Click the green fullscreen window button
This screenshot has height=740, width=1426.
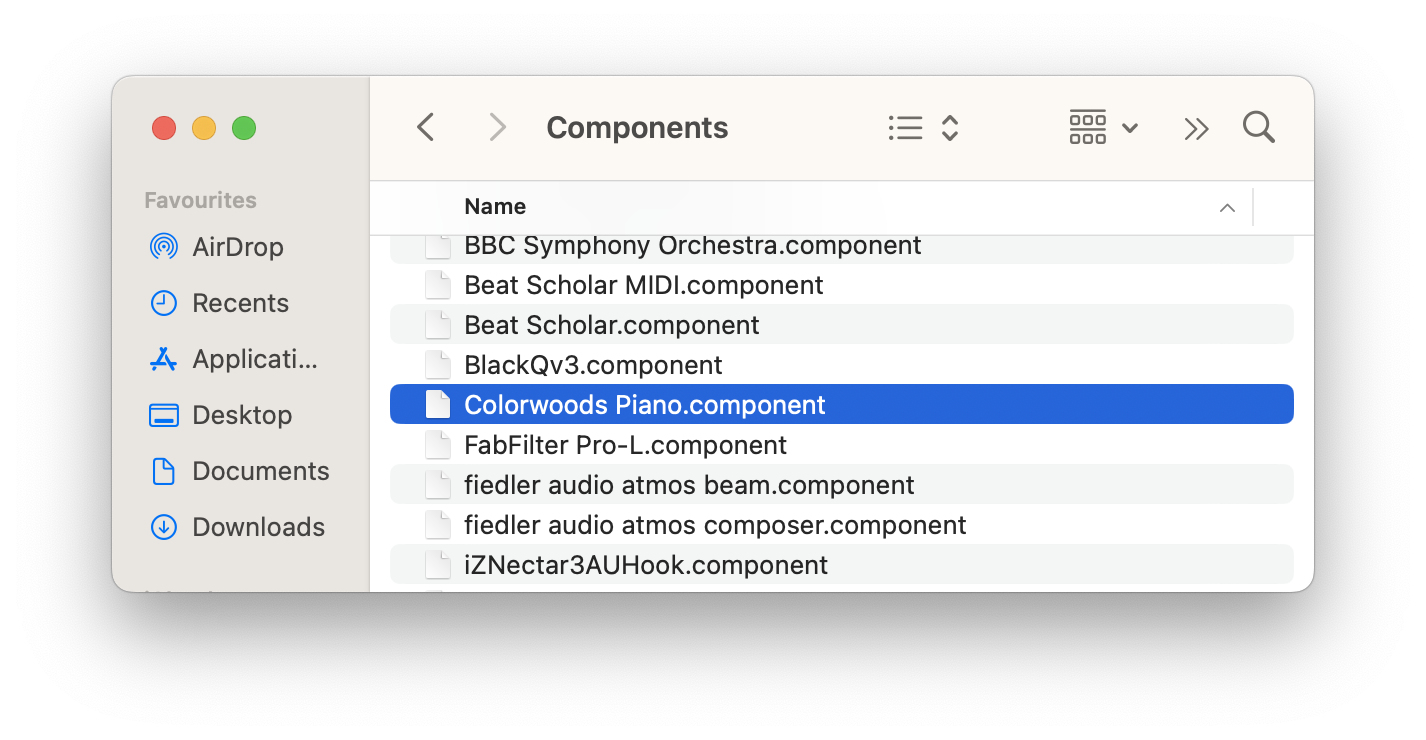[244, 128]
